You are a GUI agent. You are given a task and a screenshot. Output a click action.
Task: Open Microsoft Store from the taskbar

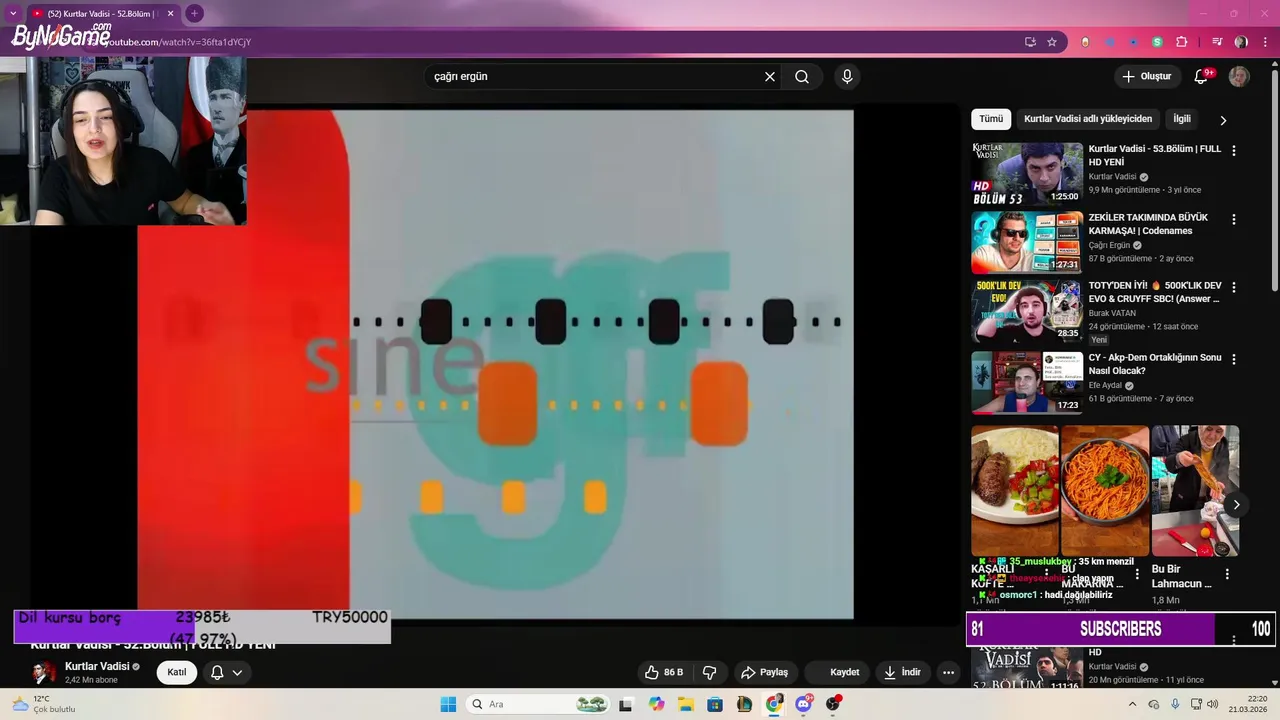point(715,704)
